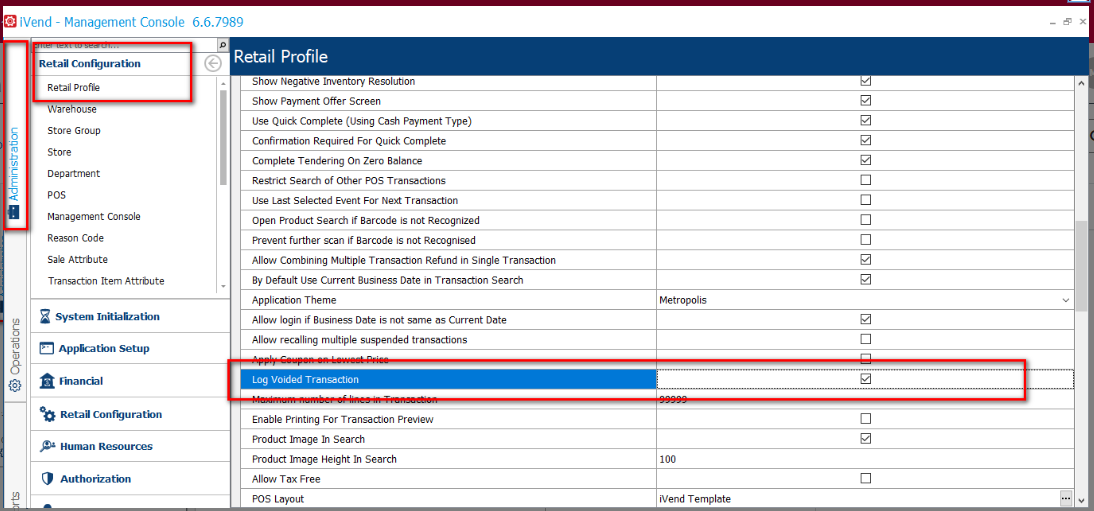The width and height of the screenshot is (1094, 511).
Task: Click the Maximum number of lines value 99999
Action: point(673,399)
